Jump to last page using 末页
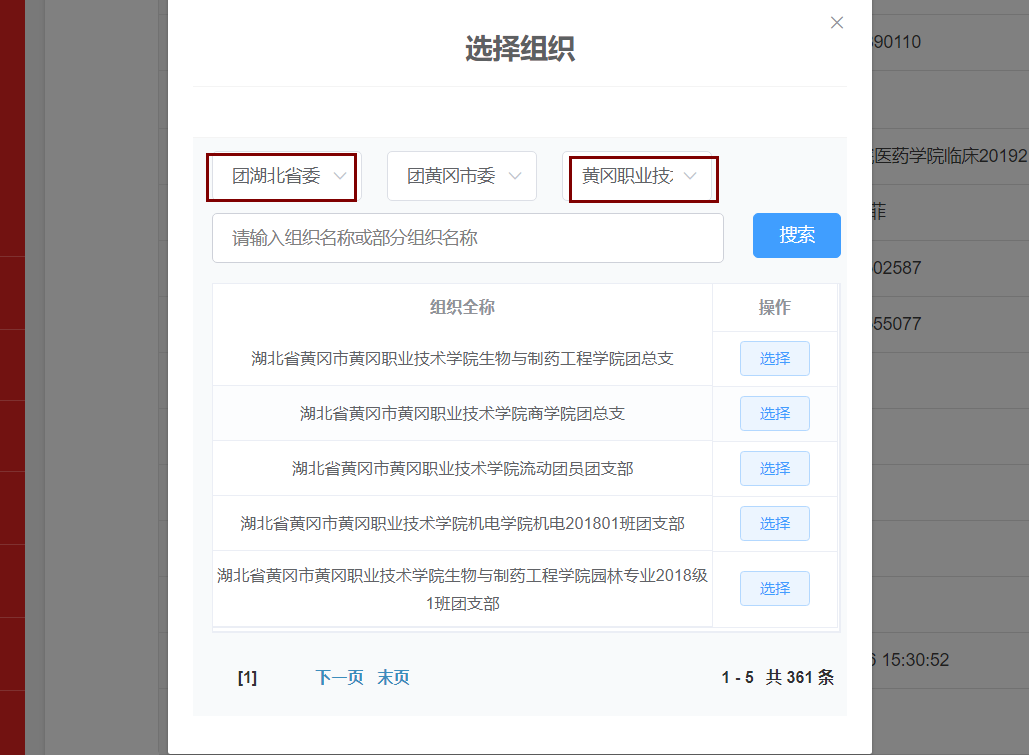The height and width of the screenshot is (755, 1029). pos(393,677)
